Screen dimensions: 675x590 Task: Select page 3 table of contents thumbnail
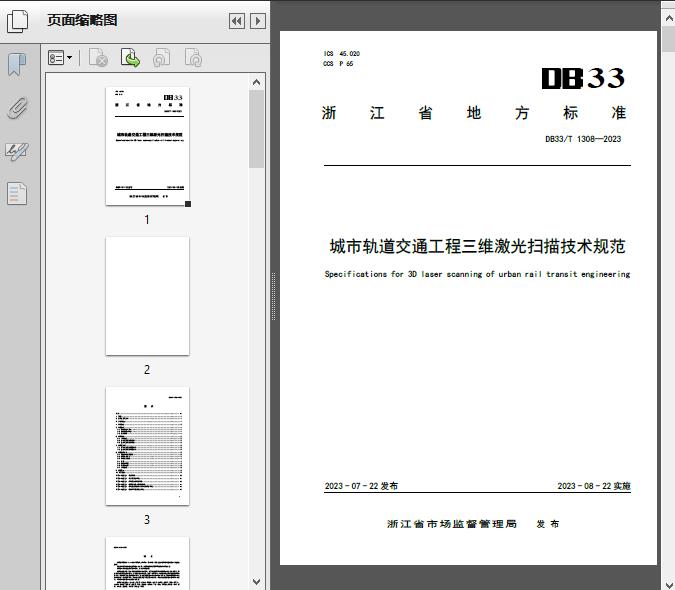pos(147,446)
